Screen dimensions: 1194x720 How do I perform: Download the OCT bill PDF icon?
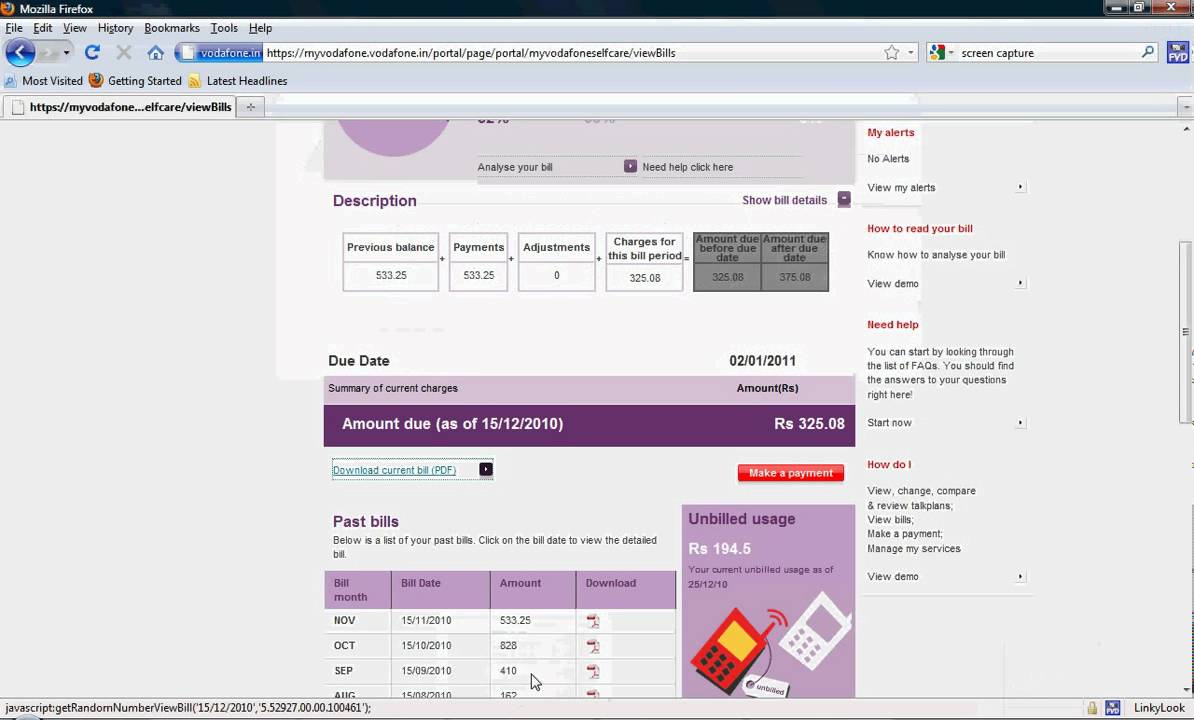592,646
